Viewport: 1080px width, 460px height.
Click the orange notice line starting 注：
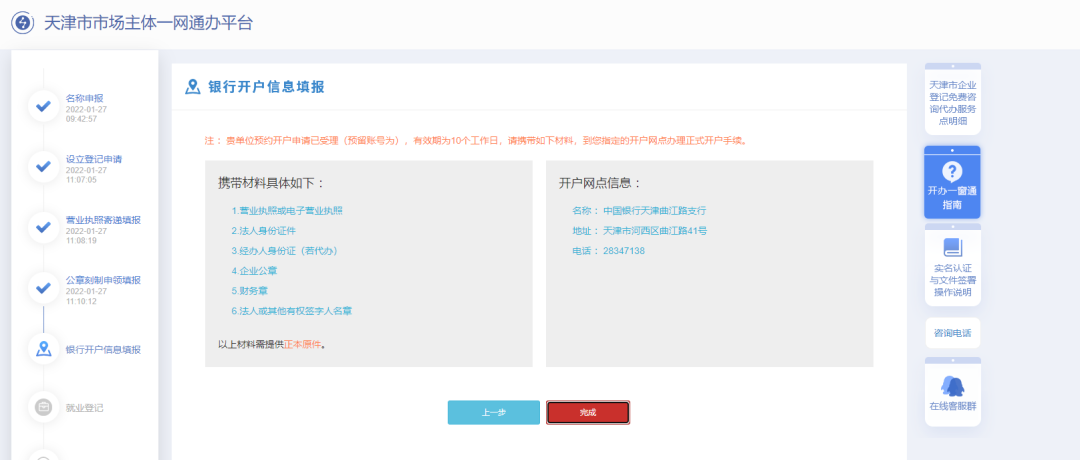tap(476, 140)
